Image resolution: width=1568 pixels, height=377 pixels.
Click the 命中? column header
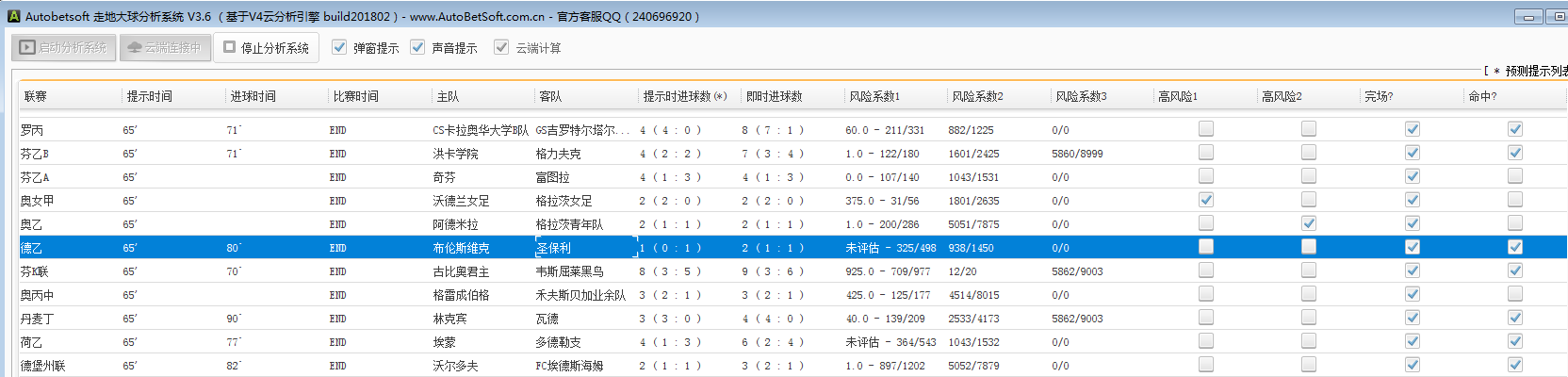pyautogui.click(x=1482, y=96)
